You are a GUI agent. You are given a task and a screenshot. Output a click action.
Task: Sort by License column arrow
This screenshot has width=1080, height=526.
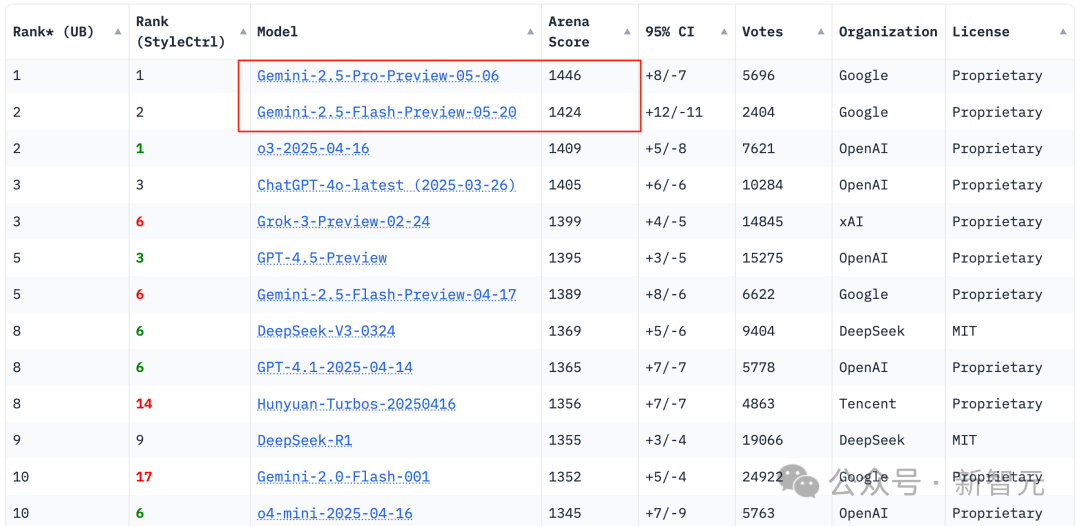point(1063,32)
